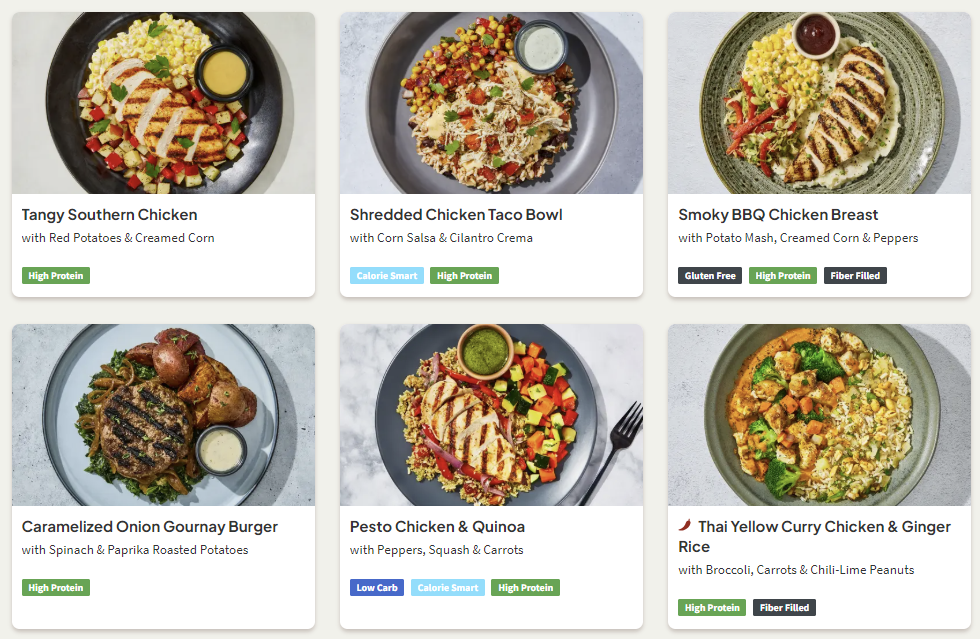Select High Protein tag on Gournay Burger
The image size is (980, 639).
(56, 588)
